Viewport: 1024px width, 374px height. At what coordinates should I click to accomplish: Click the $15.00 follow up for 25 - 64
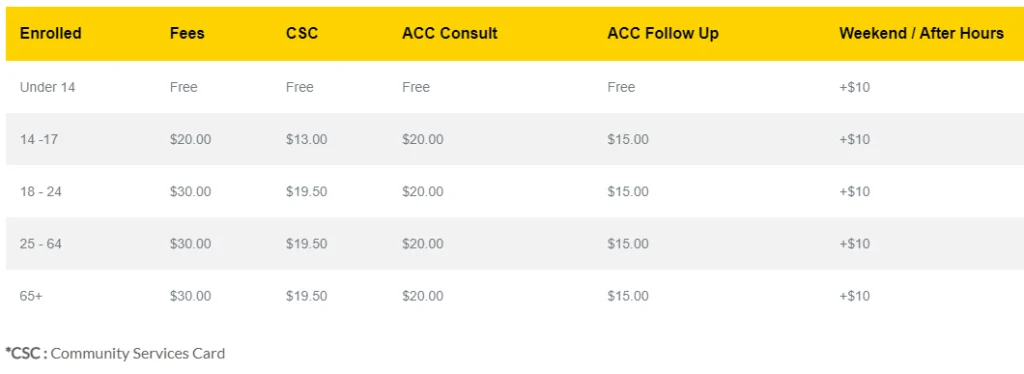pyautogui.click(x=628, y=243)
